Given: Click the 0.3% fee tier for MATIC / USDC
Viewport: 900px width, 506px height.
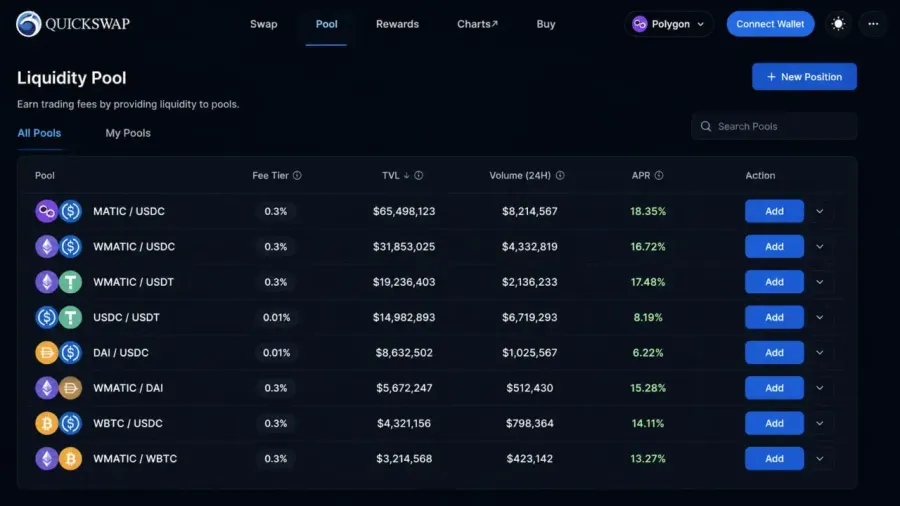Looking at the screenshot, I should (276, 211).
